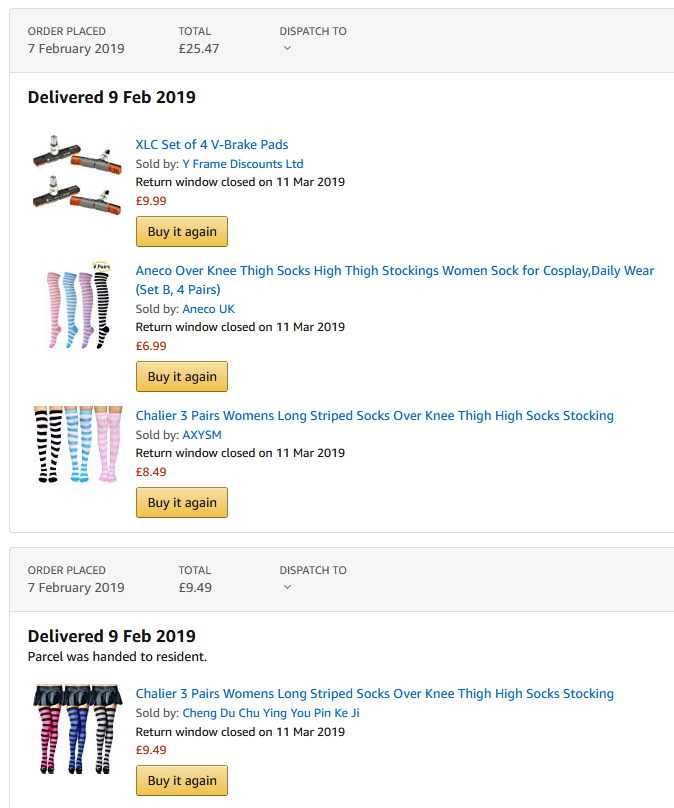Expand Dispatch To chevron on £9.49 order

coord(288,587)
